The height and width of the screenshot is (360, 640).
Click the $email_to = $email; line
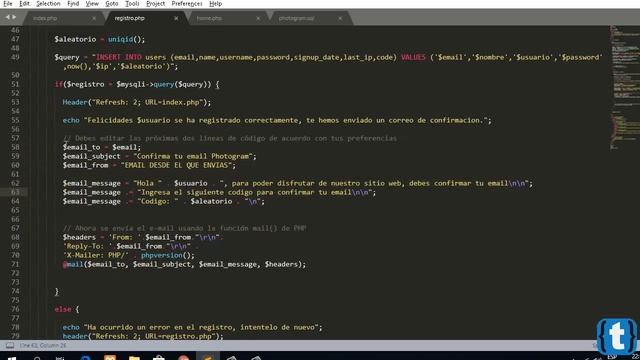coord(102,147)
